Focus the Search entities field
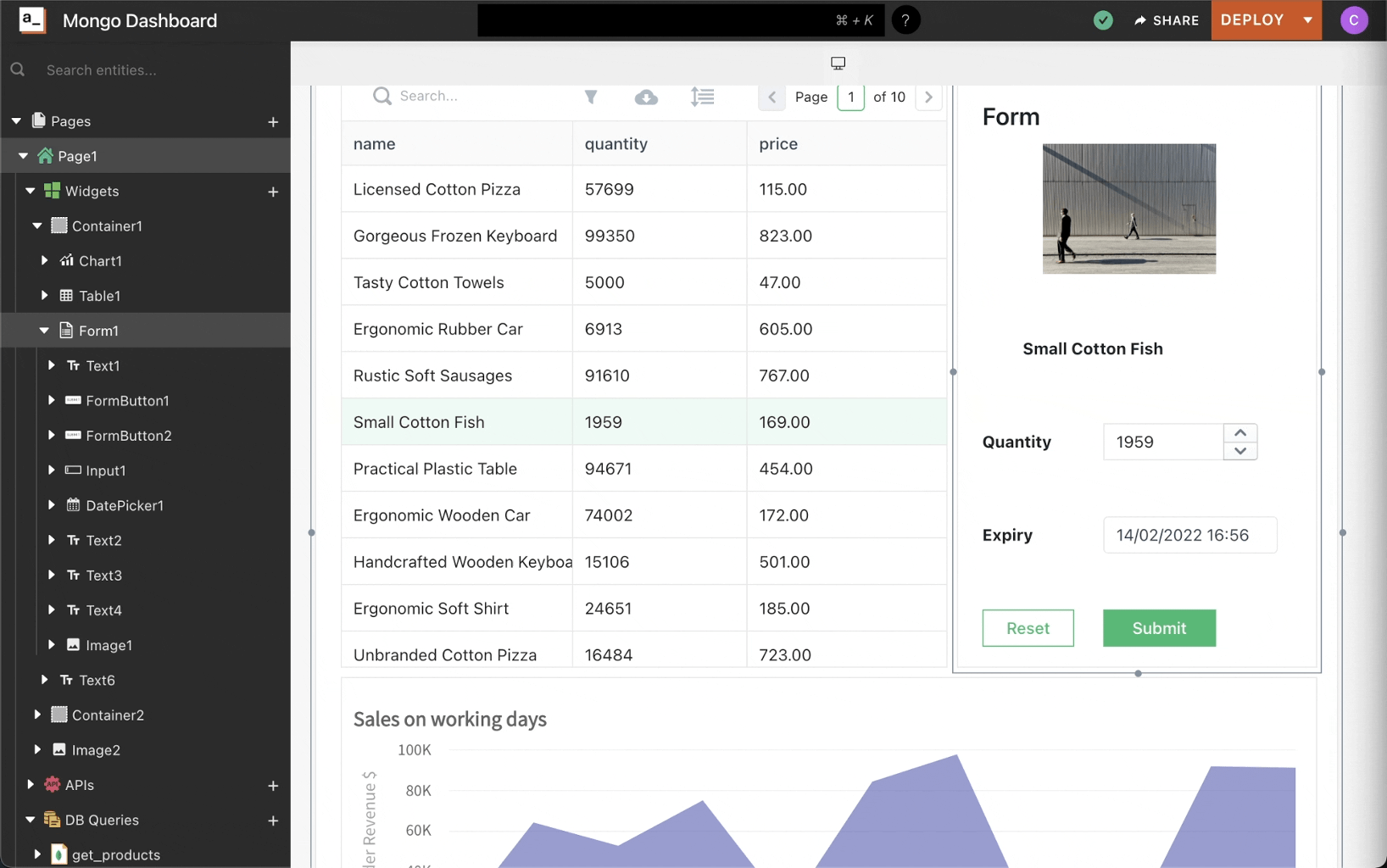Viewport: 1387px width, 868px height. tap(145, 70)
